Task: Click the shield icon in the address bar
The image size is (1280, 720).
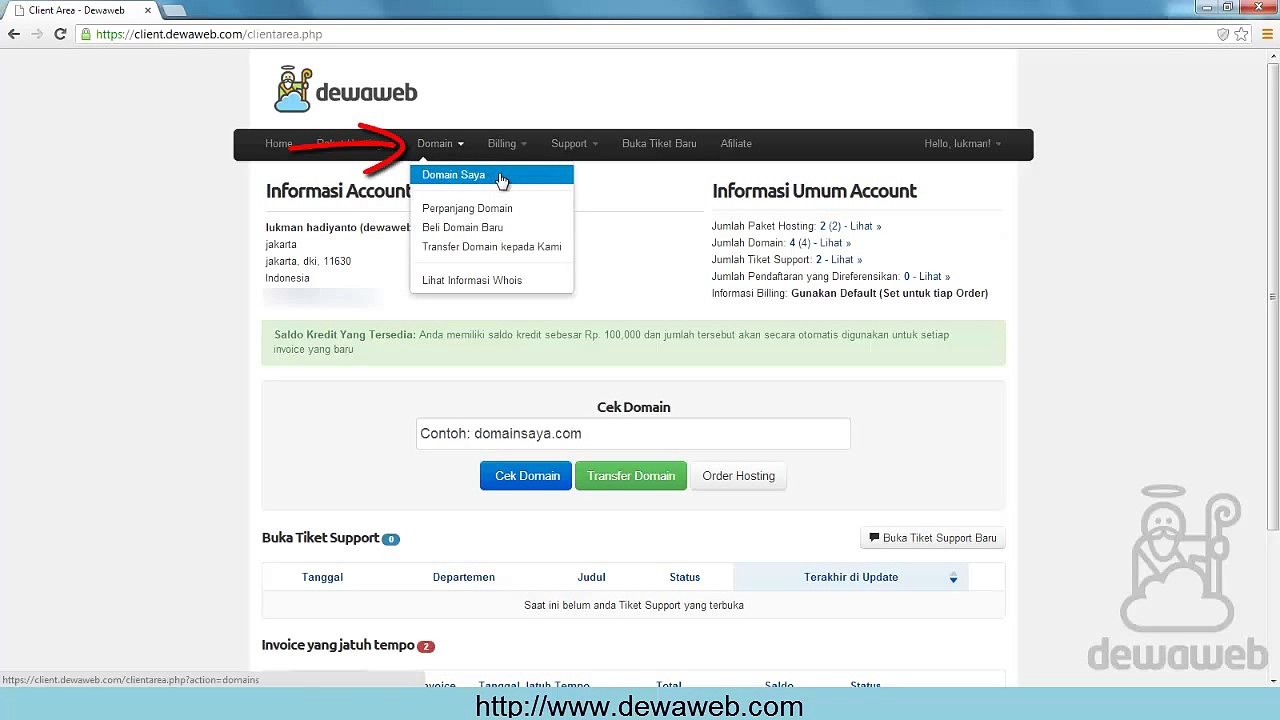Action: 1222,34
